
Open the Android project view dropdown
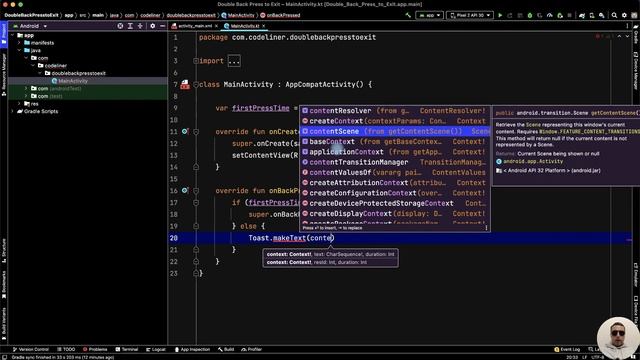30,26
